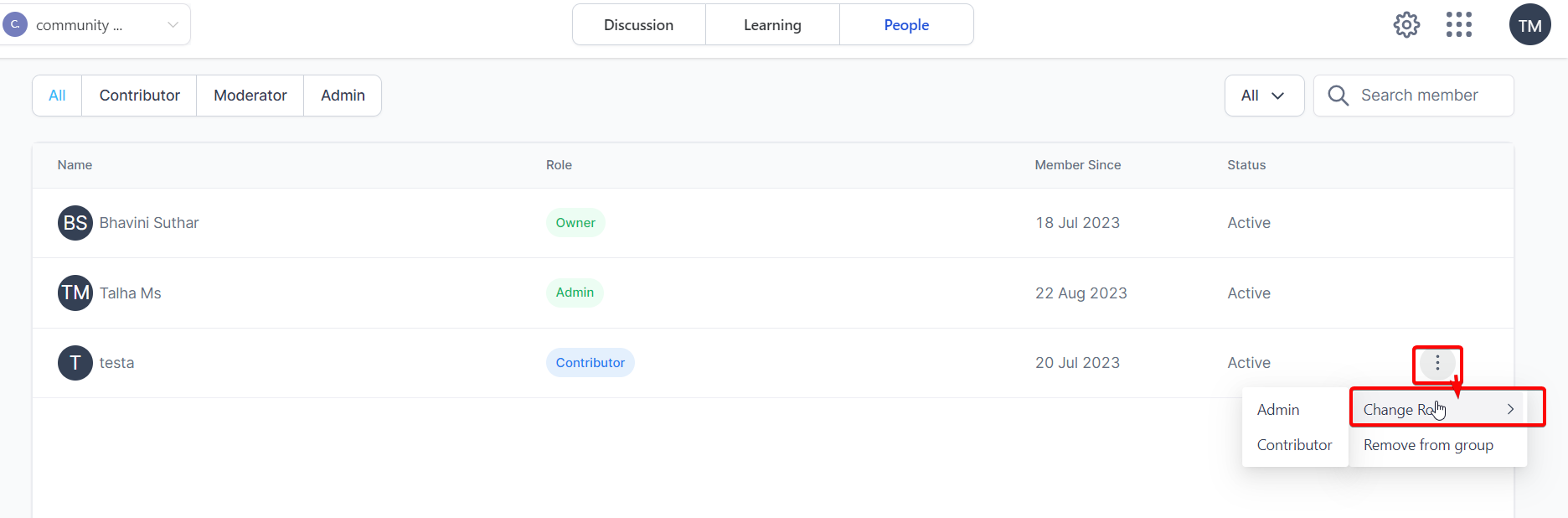
Task: Open the apps grid icon
Action: pyautogui.click(x=1459, y=25)
